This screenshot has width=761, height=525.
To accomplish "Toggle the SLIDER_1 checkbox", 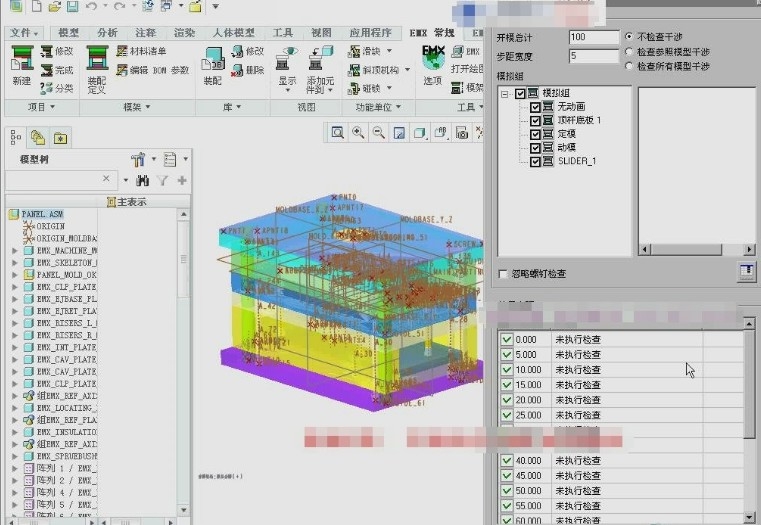I will tap(535, 161).
